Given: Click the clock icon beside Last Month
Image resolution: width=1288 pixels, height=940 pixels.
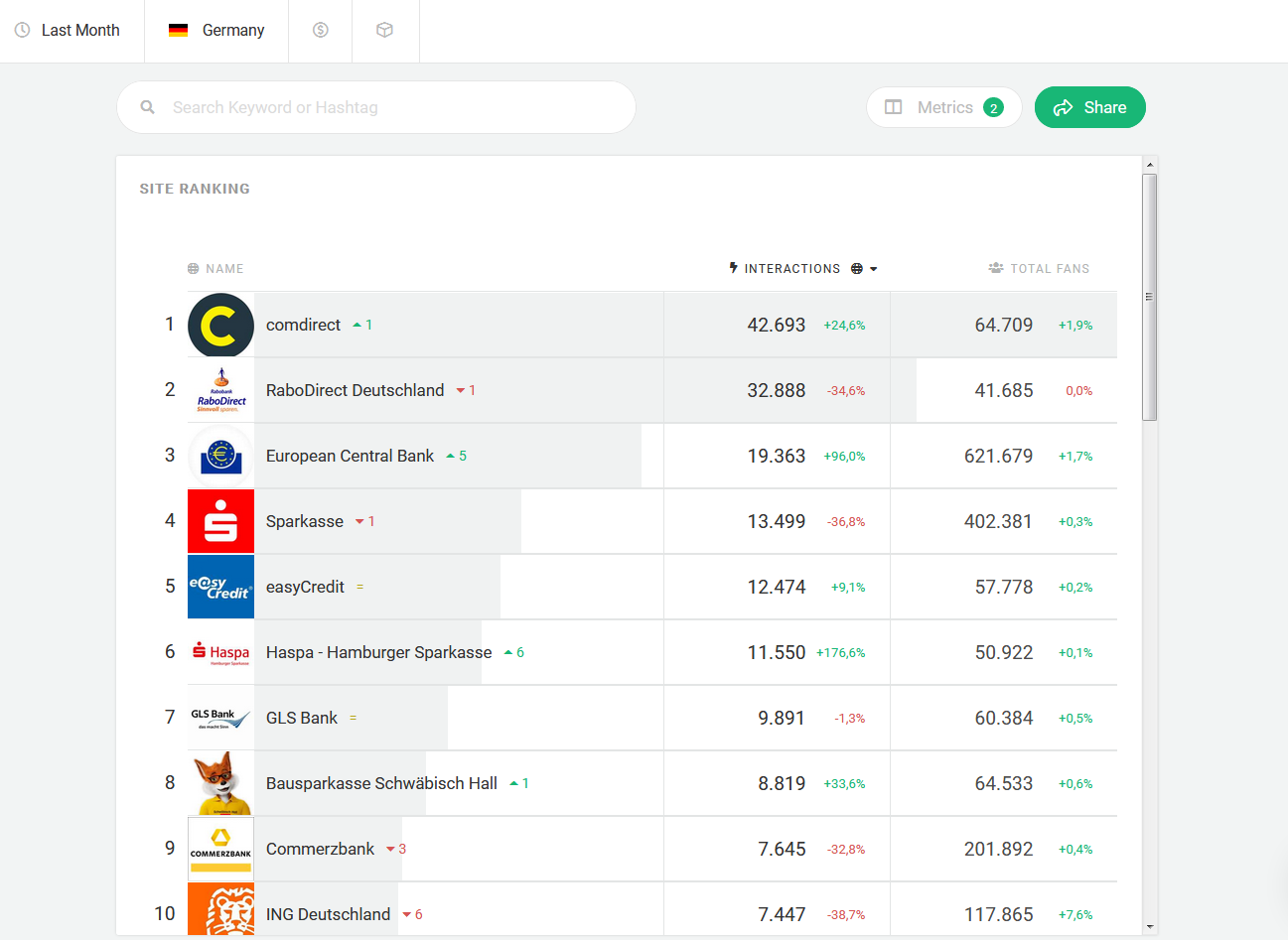Looking at the screenshot, I should point(22,31).
